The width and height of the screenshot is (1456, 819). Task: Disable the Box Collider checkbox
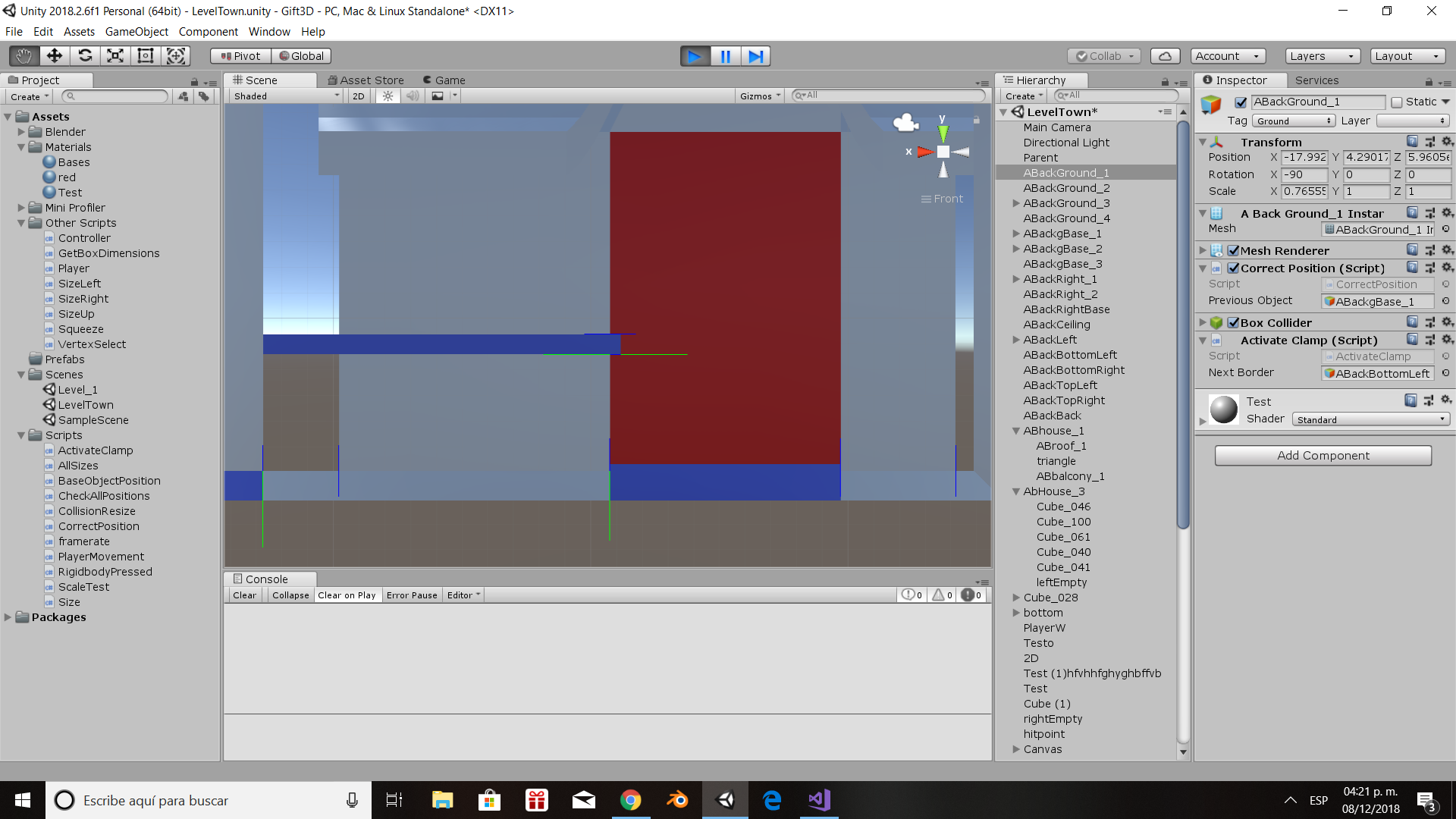(1234, 323)
